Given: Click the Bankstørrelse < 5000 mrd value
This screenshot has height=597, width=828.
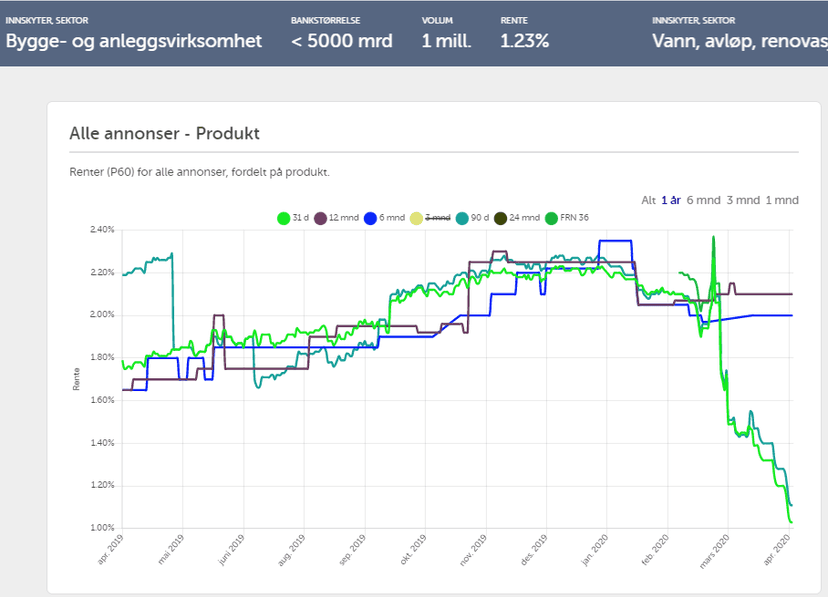Looking at the screenshot, I should 341,41.
